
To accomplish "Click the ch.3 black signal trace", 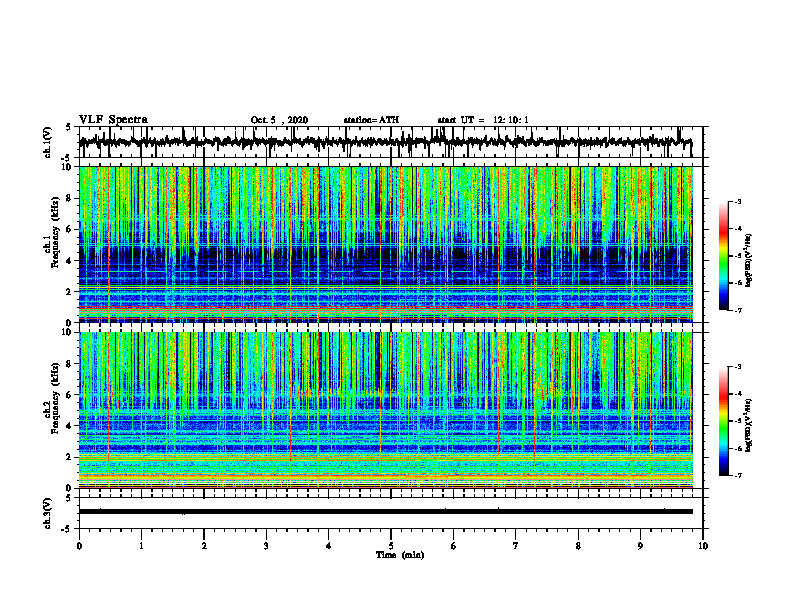I will click(385, 512).
